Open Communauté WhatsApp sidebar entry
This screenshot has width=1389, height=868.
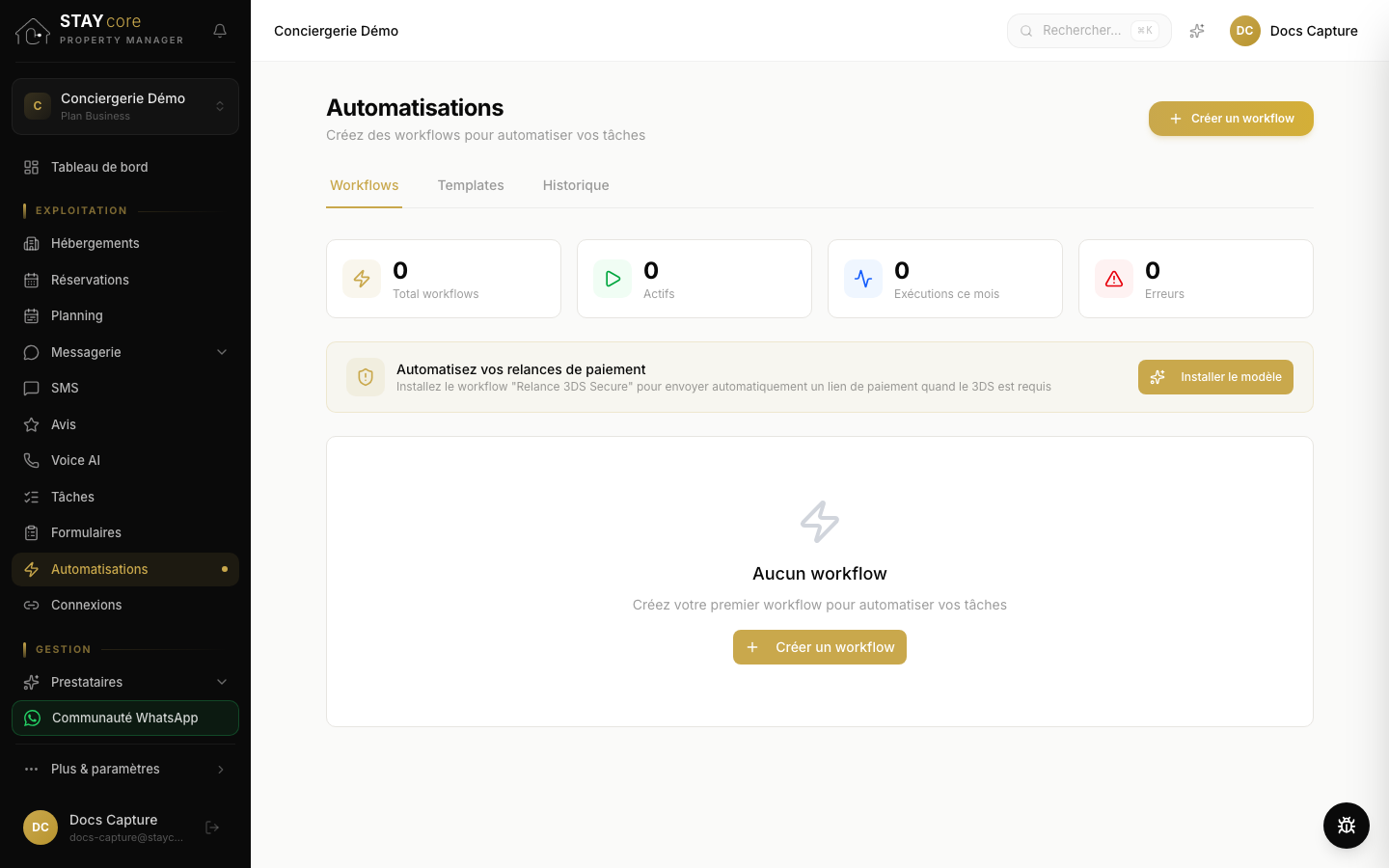125,718
